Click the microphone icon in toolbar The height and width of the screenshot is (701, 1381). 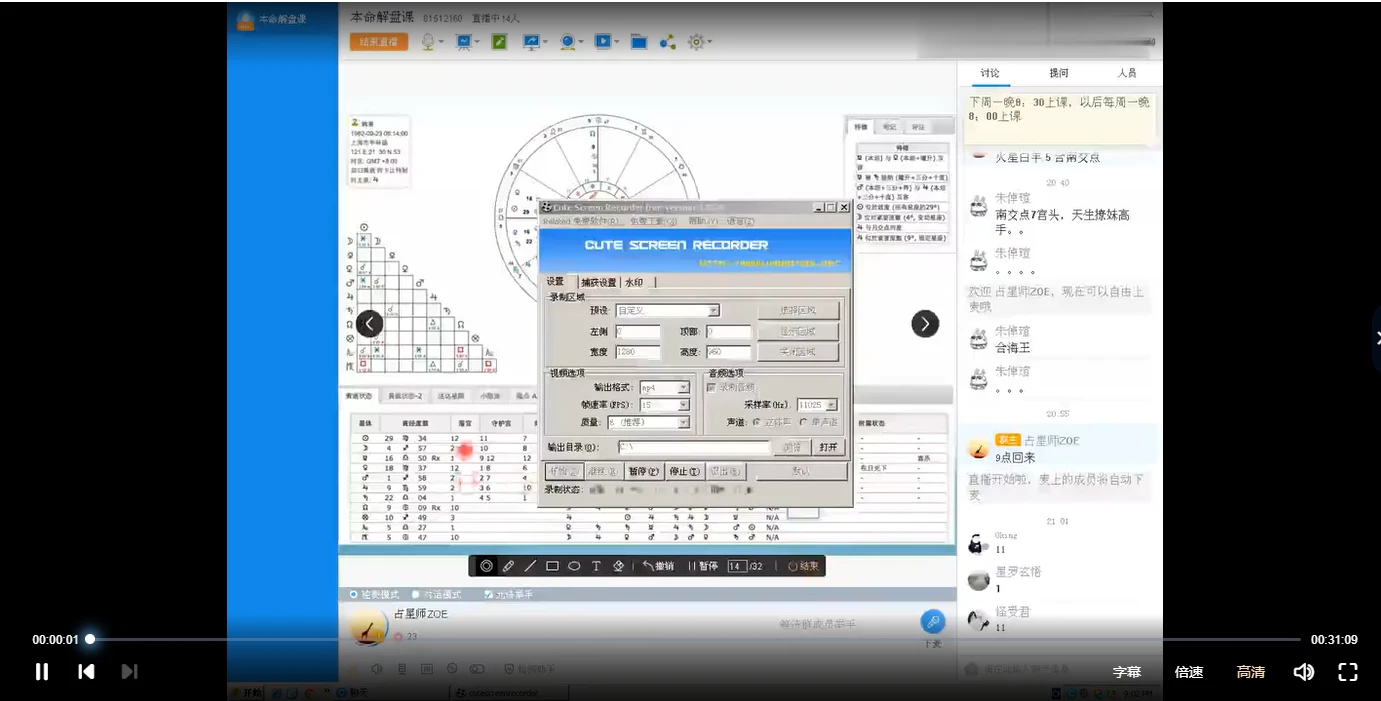pos(428,42)
